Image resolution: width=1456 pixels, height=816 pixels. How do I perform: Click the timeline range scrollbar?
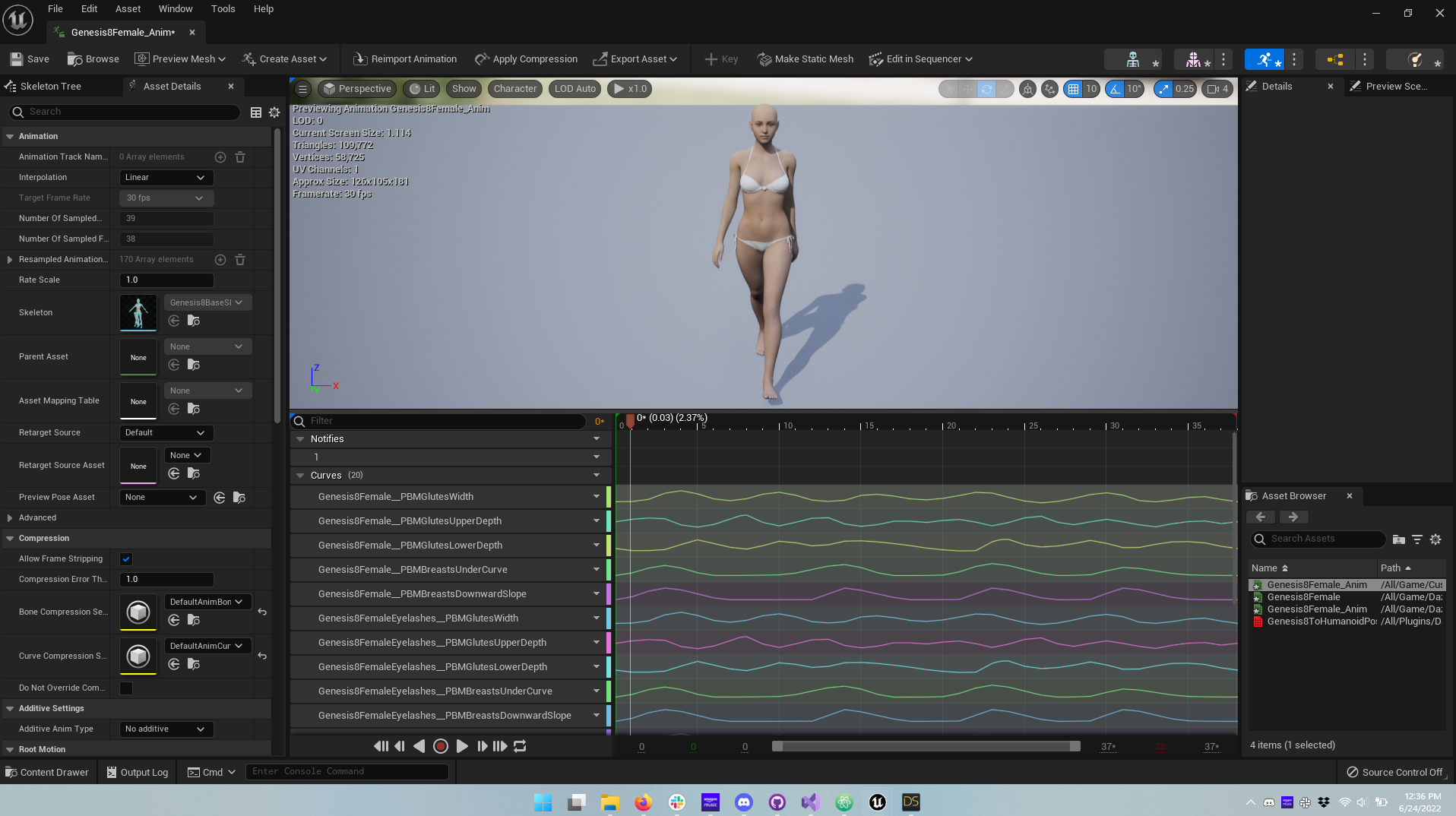(x=926, y=747)
